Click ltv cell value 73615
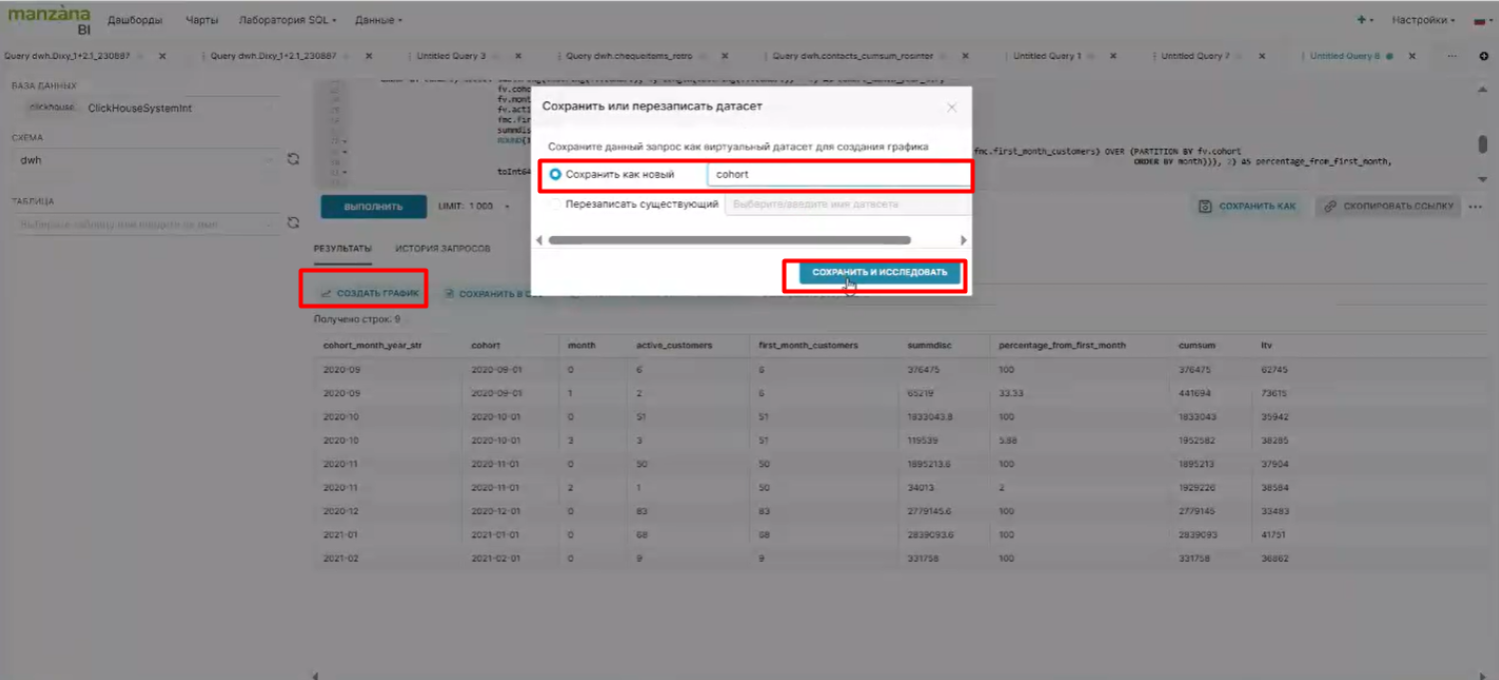The width and height of the screenshot is (1499, 680). tap(1274, 393)
